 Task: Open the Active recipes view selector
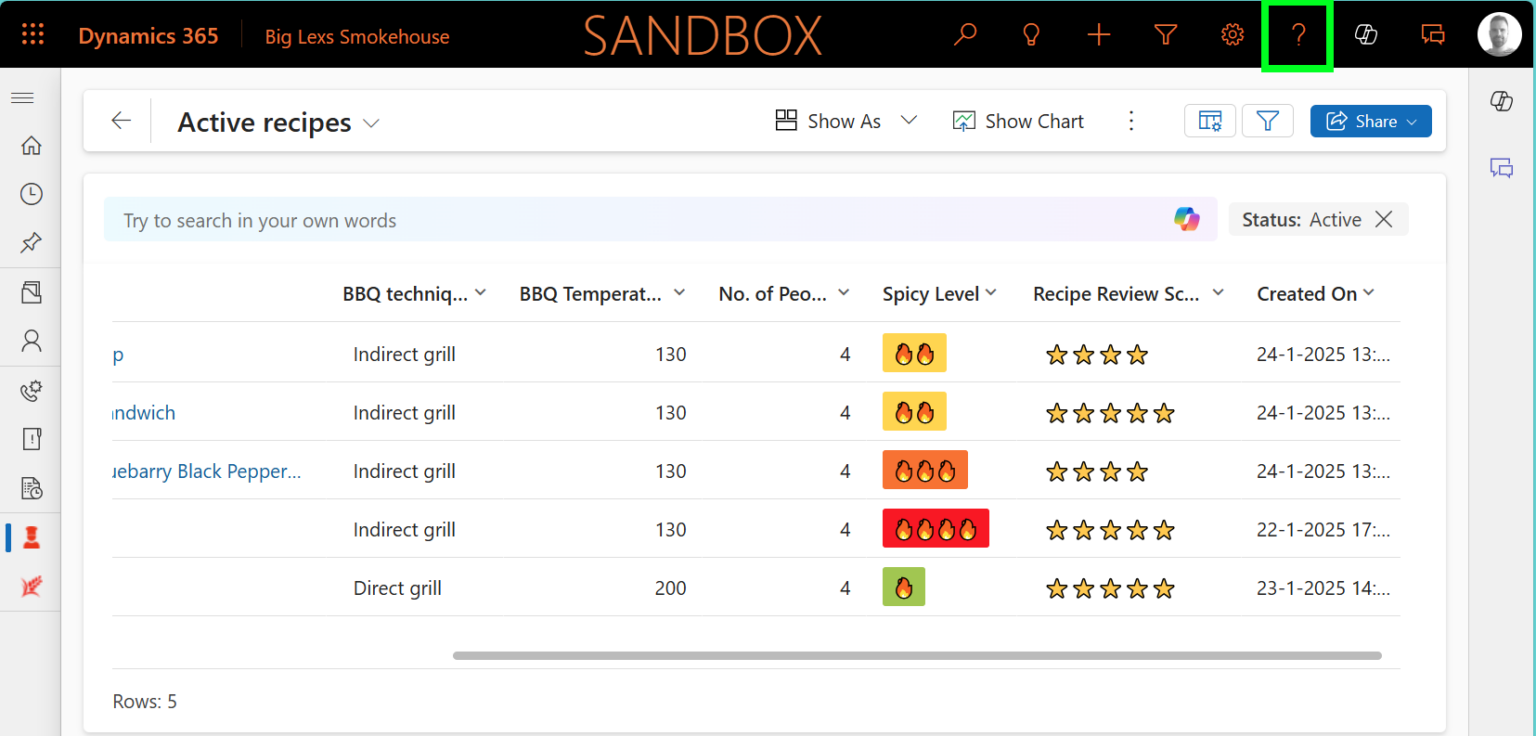click(x=278, y=122)
